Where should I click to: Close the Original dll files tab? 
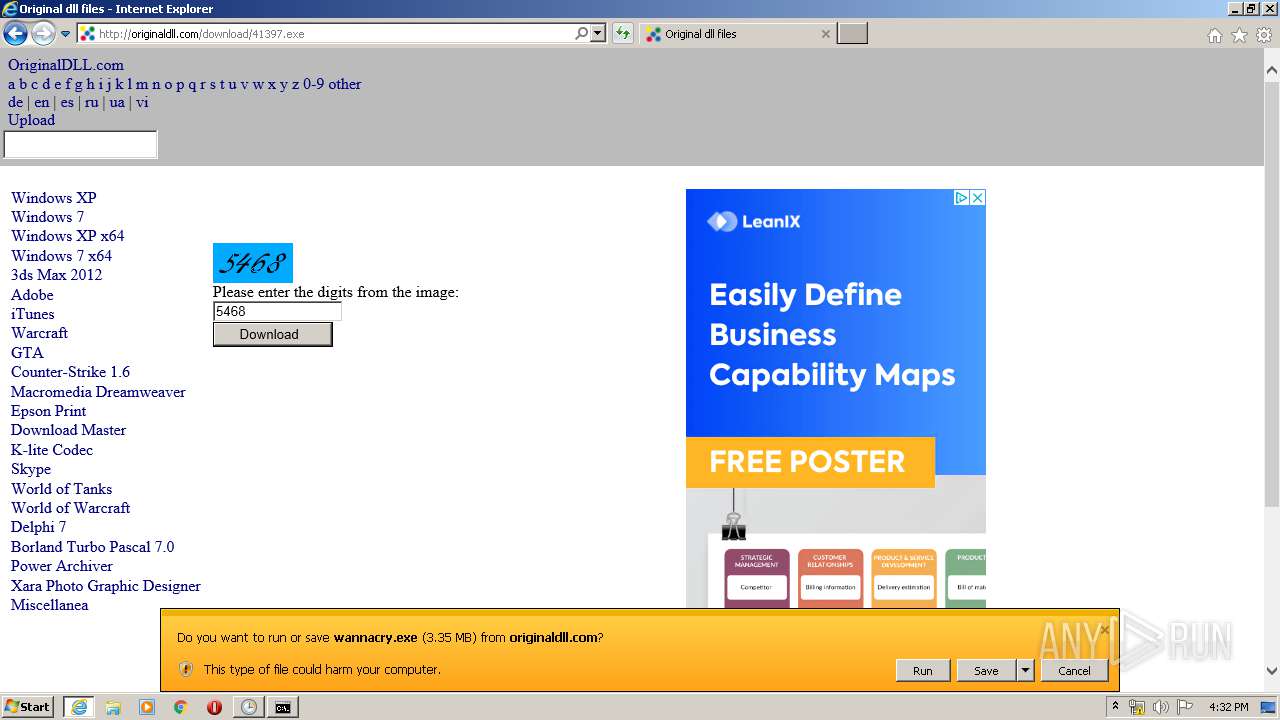(x=825, y=34)
